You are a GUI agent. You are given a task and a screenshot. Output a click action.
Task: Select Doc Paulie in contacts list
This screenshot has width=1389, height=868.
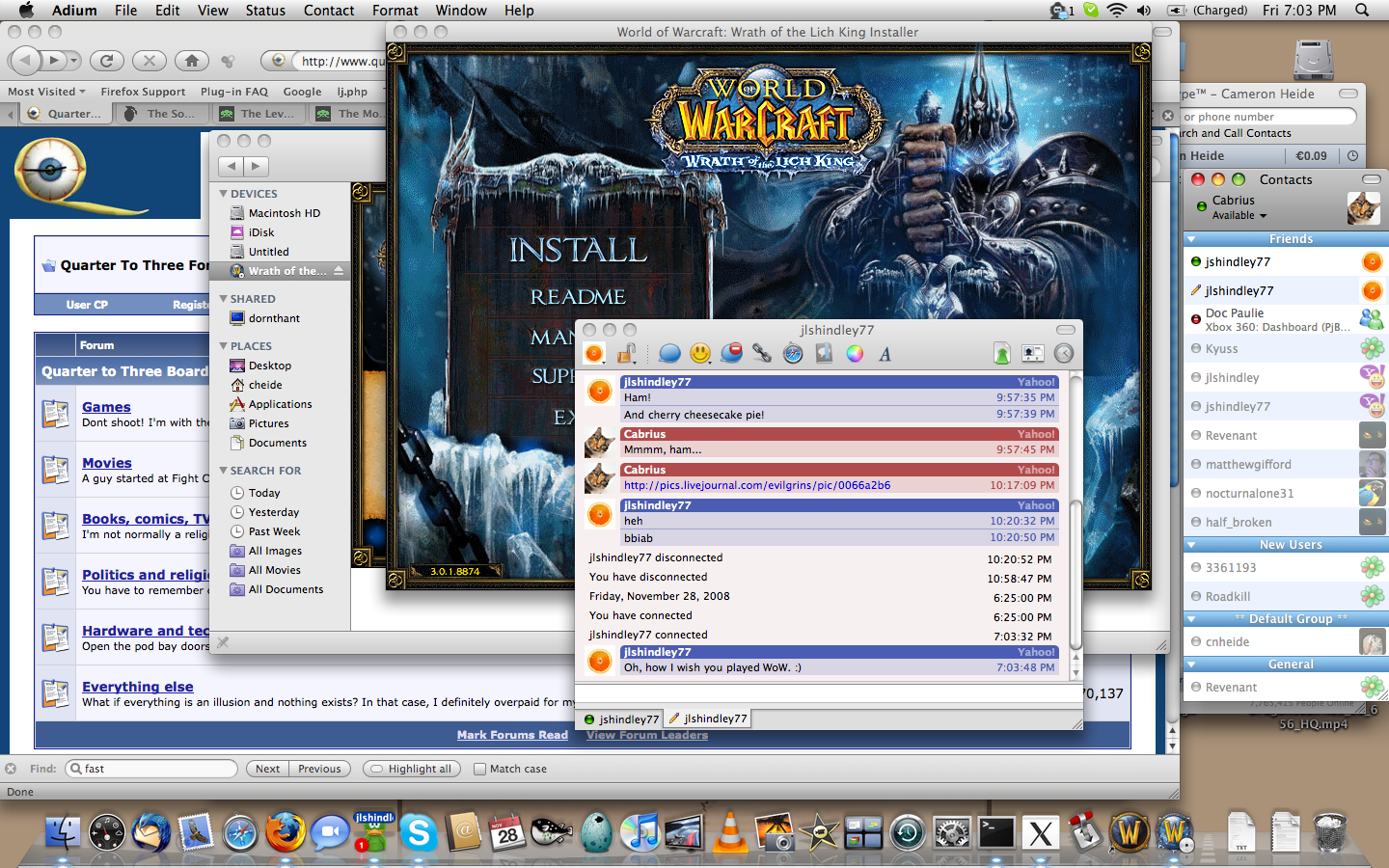[x=1286, y=319]
